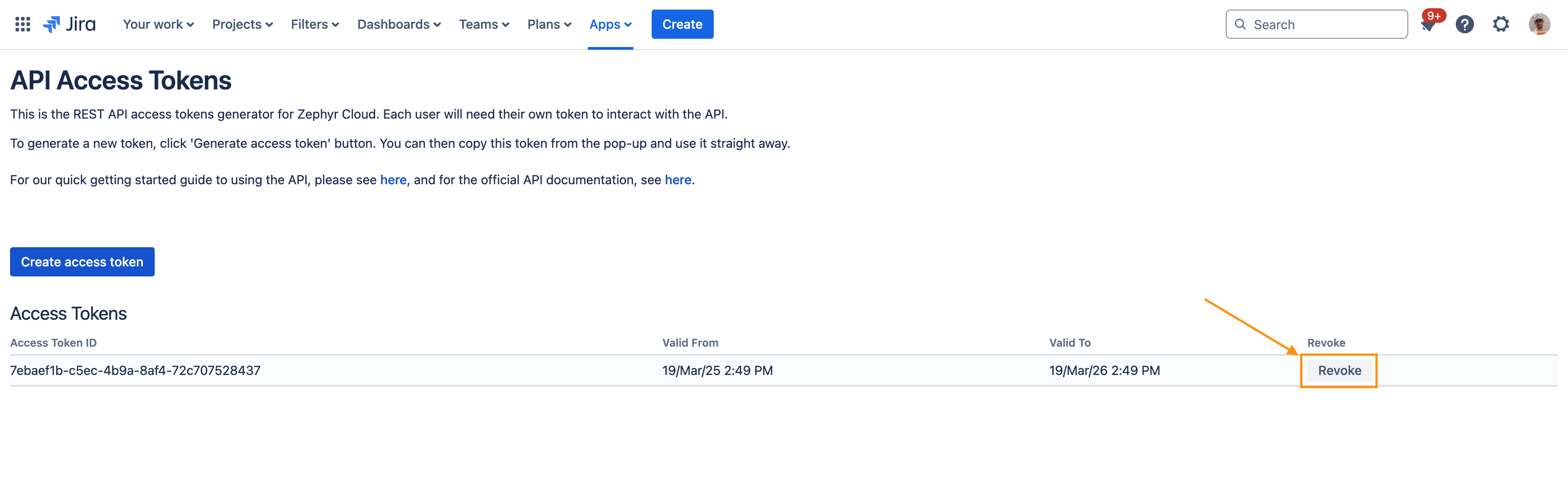Open the official API documentation 'here' link
This screenshot has height=499, width=1568.
point(678,180)
